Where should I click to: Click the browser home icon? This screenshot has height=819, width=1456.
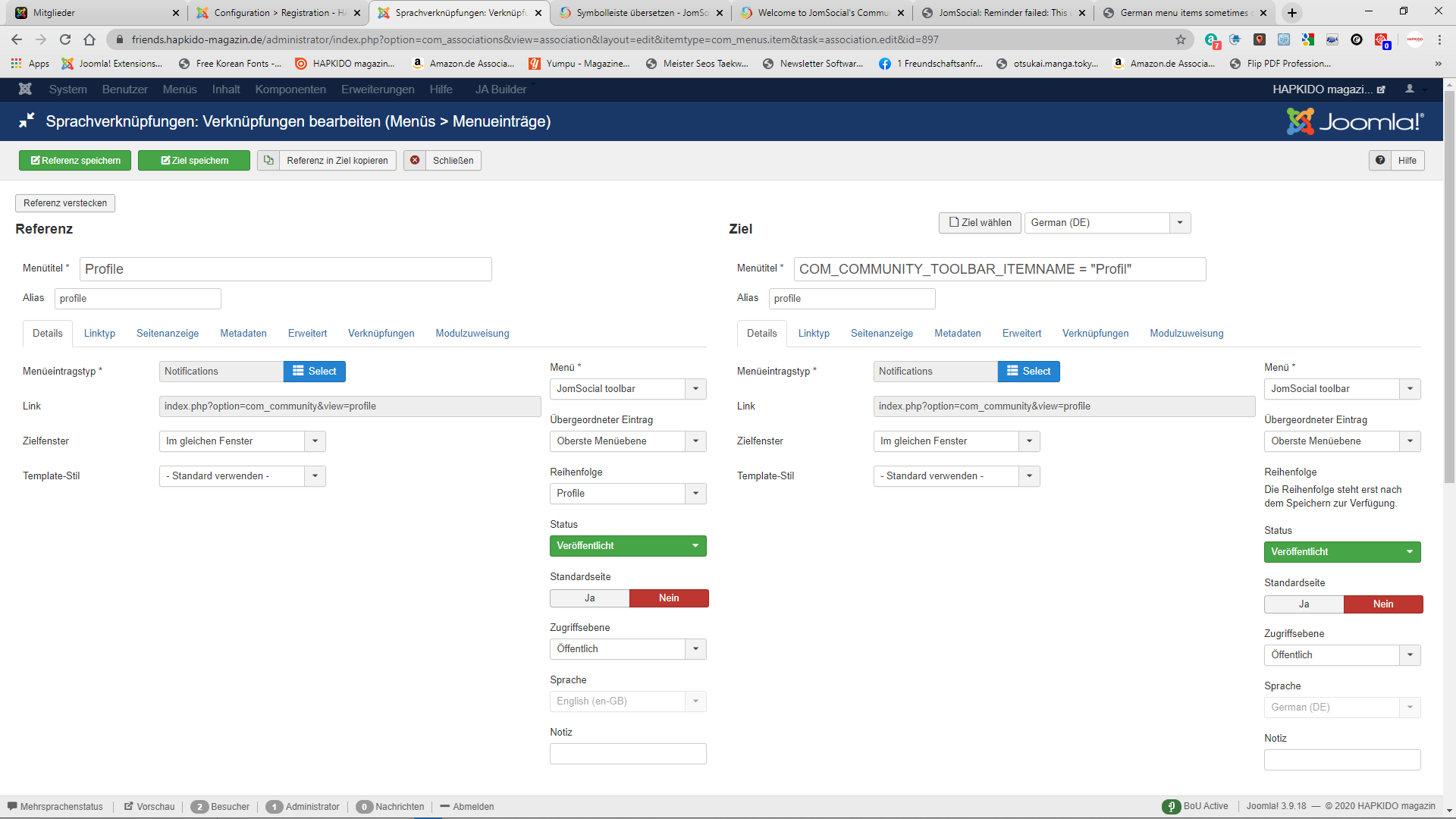click(89, 39)
